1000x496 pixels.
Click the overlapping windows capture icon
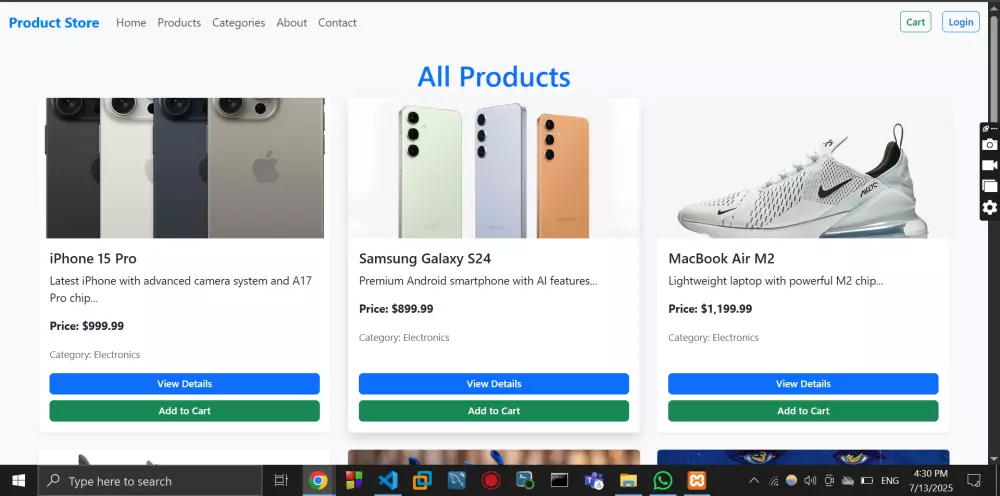pos(989,186)
